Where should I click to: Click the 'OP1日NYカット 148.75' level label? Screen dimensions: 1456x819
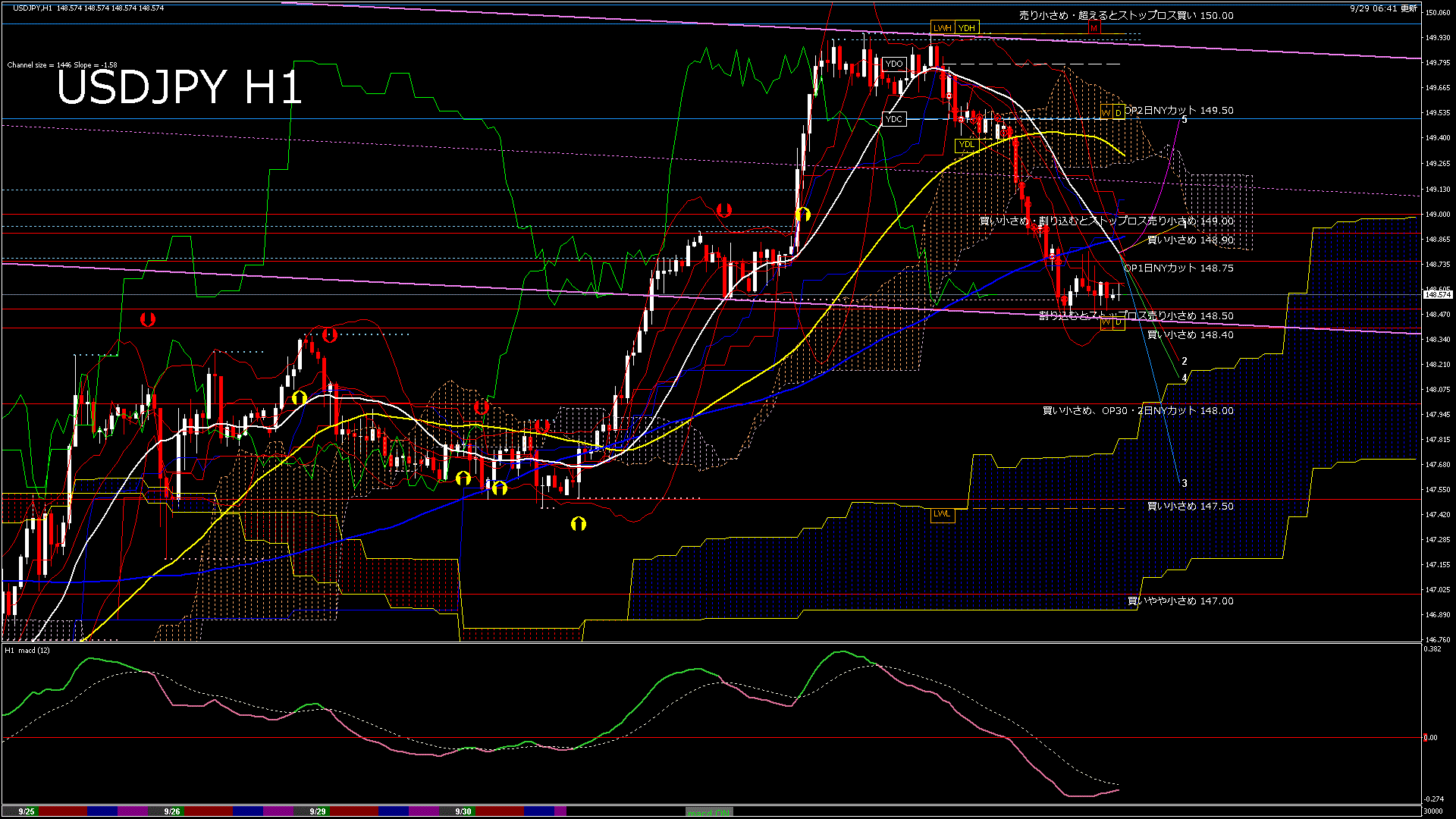point(1178,268)
